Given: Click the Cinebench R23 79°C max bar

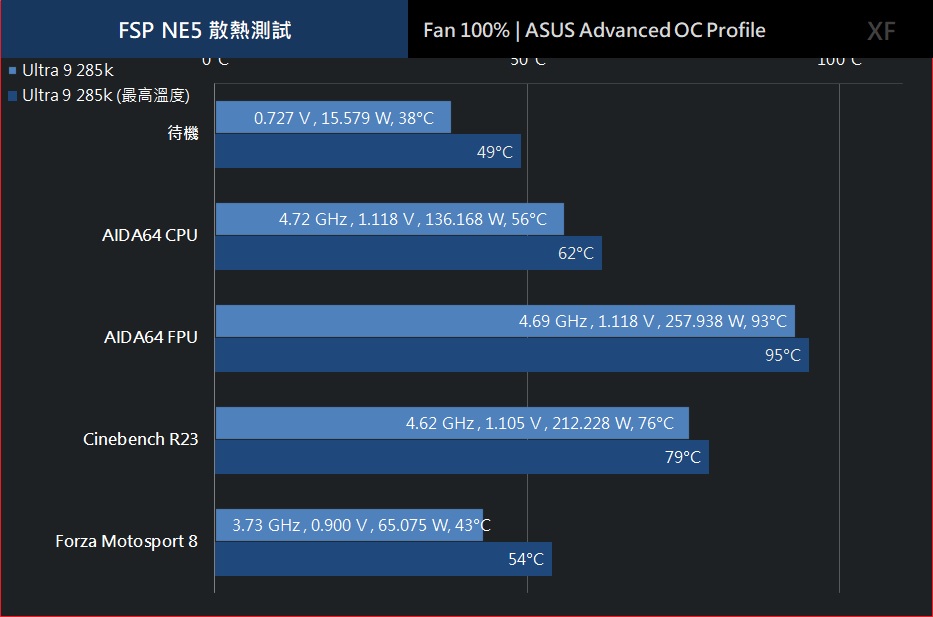Looking at the screenshot, I should (462, 457).
